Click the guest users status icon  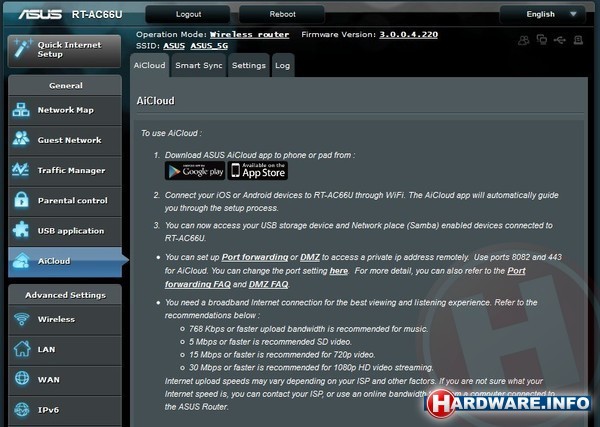(523, 40)
